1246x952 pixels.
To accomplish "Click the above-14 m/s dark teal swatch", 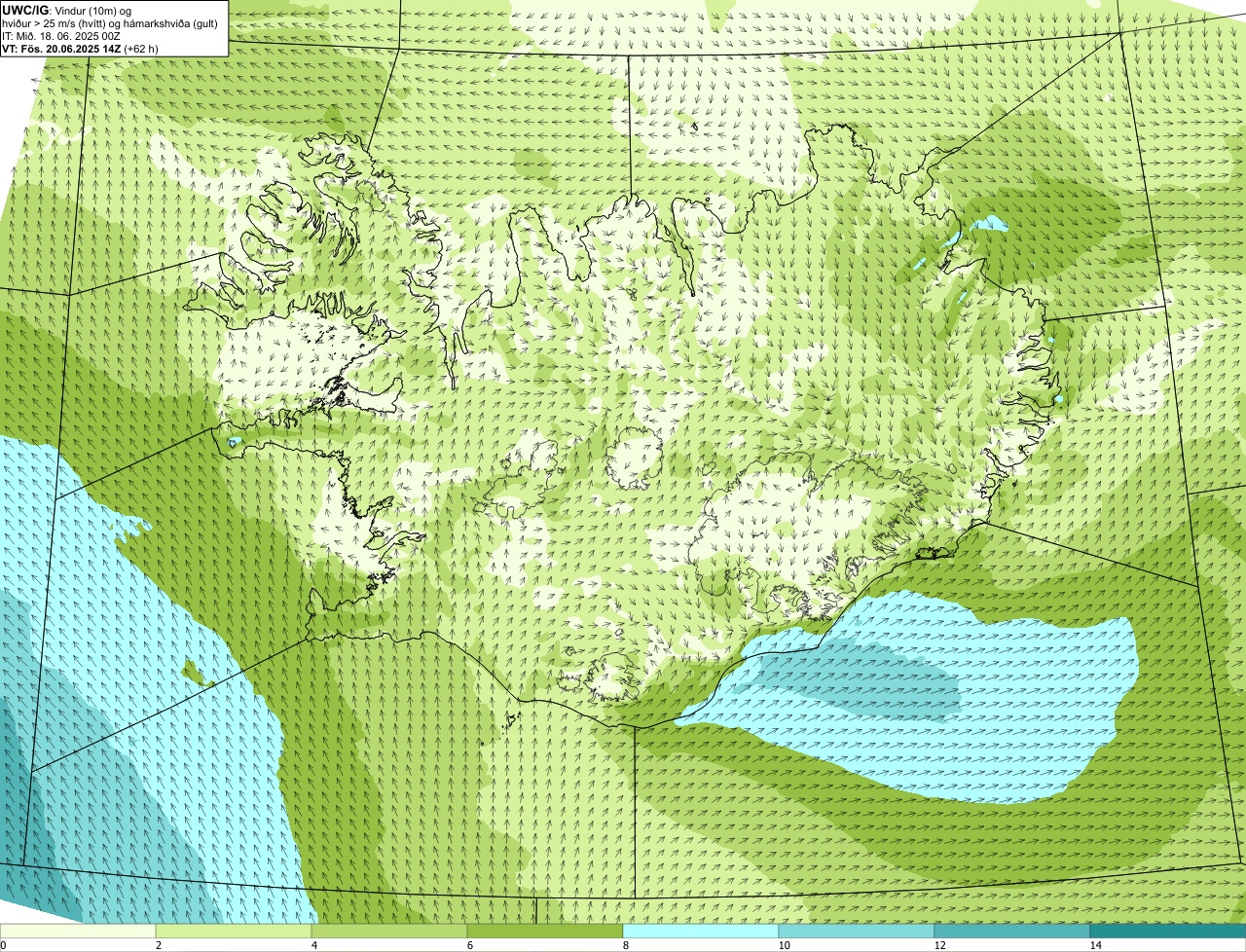I will [x=1168, y=932].
